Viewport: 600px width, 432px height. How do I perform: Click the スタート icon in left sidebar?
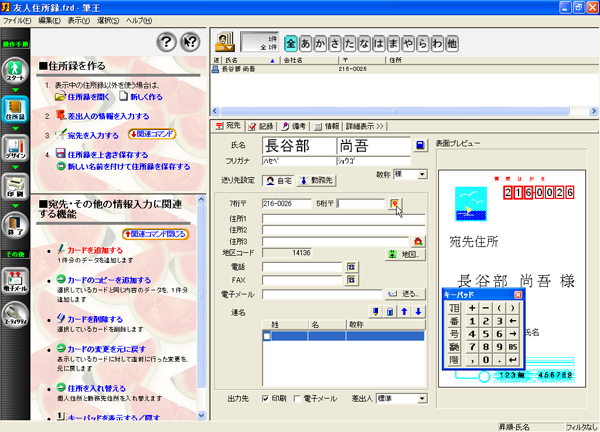(15, 72)
